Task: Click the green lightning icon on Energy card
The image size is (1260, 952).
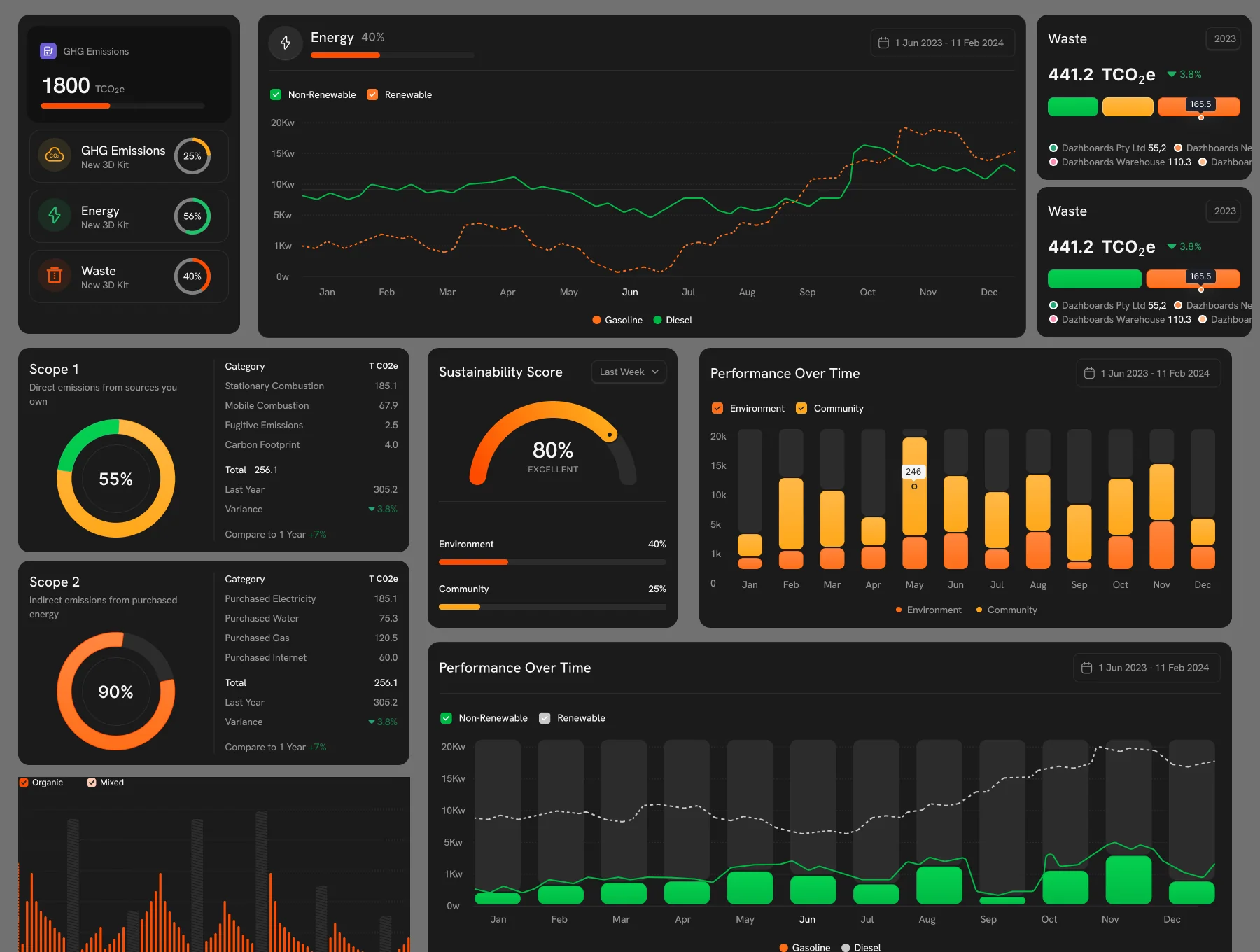Action: coord(55,216)
